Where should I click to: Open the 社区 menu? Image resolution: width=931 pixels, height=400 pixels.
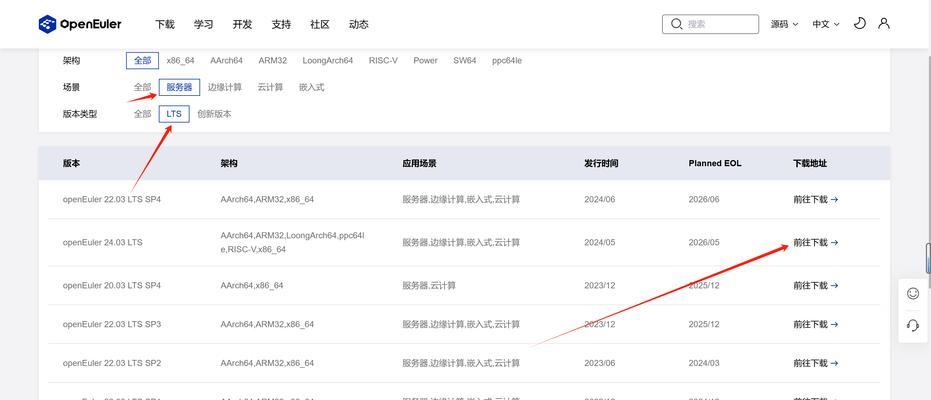point(319,24)
